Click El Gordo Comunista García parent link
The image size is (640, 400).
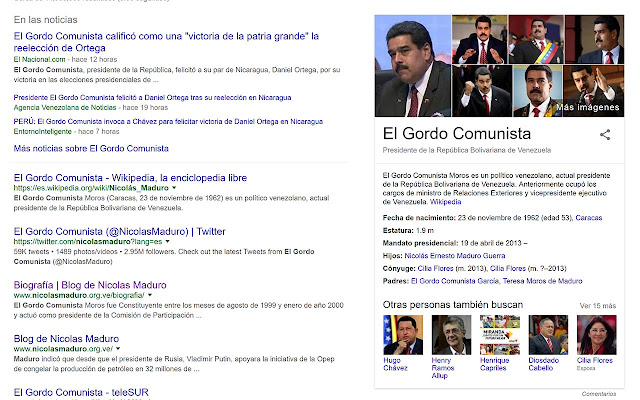(455, 281)
